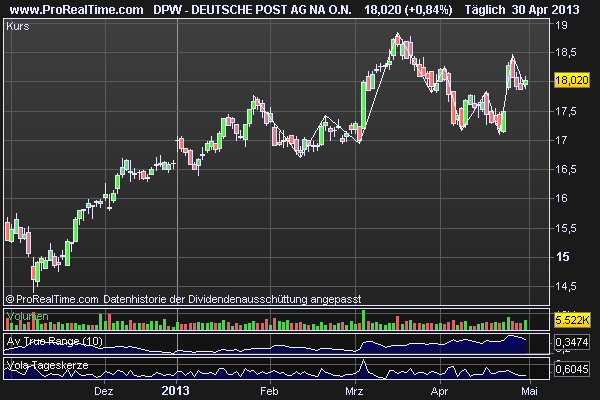Screen dimensions: 600x400
Task: Click the Dez month label on time axis
Action: (104, 391)
